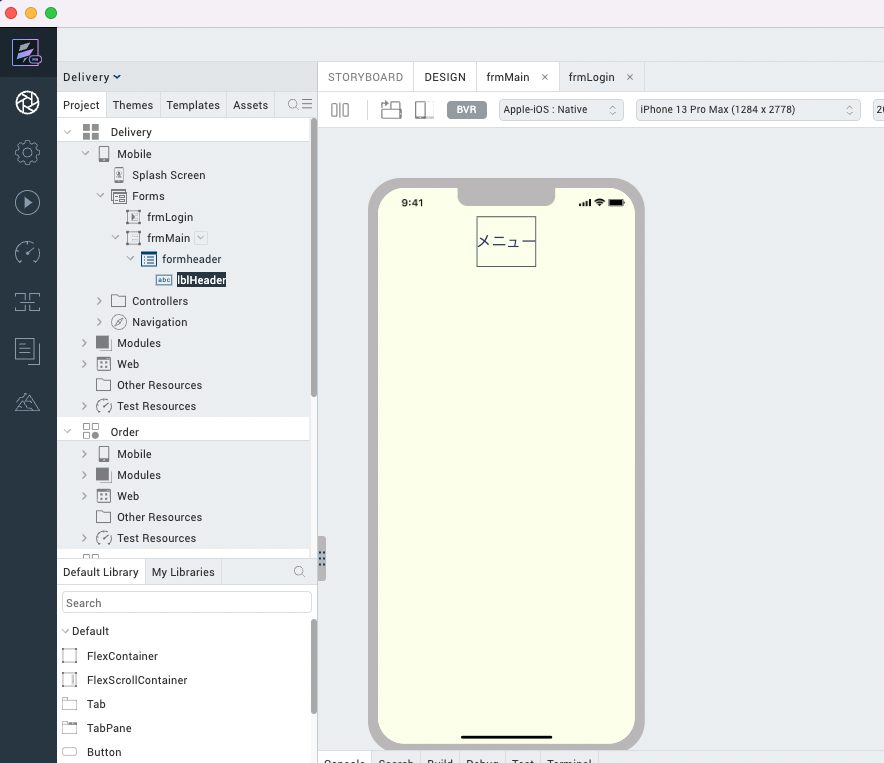The image size is (884, 763).
Task: Open the Delivery project dropdown
Action: pos(92,77)
